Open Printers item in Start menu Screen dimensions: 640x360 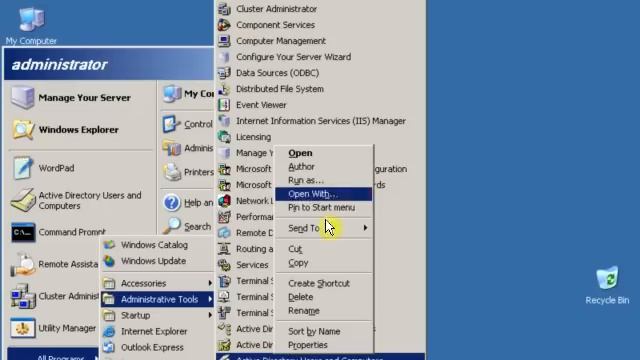187,172
